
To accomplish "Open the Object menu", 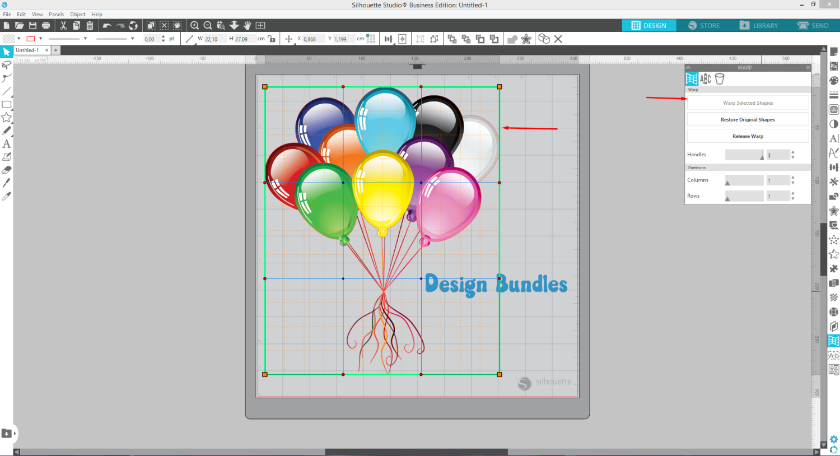I will coord(78,14).
